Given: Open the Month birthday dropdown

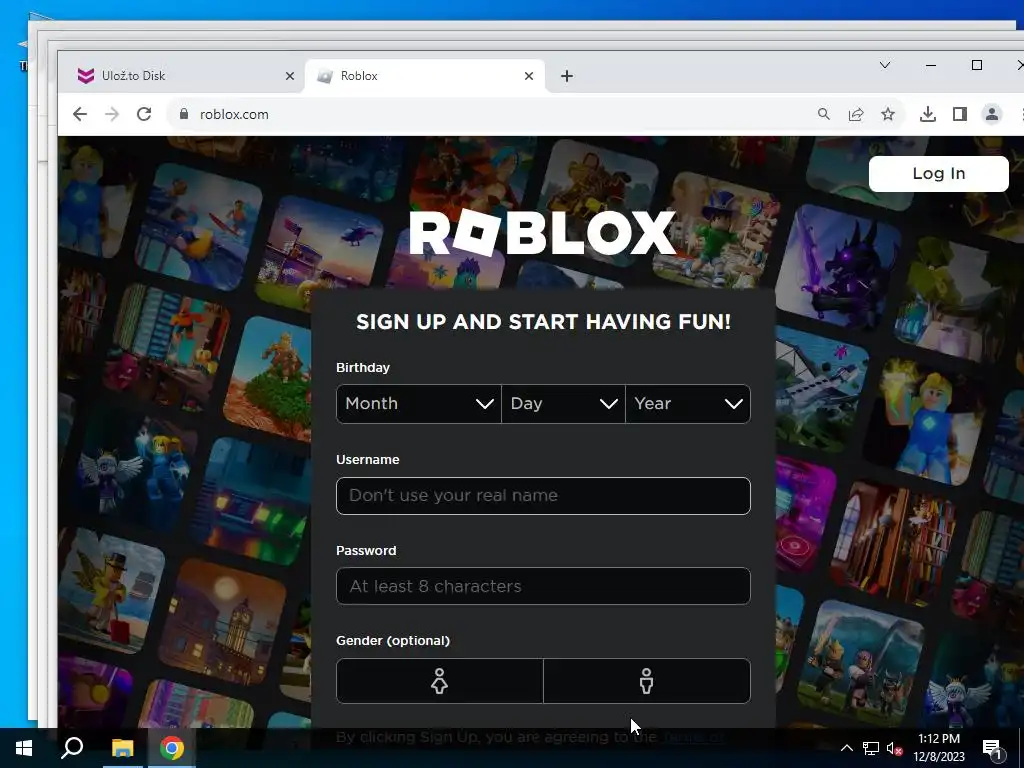Looking at the screenshot, I should tap(419, 404).
